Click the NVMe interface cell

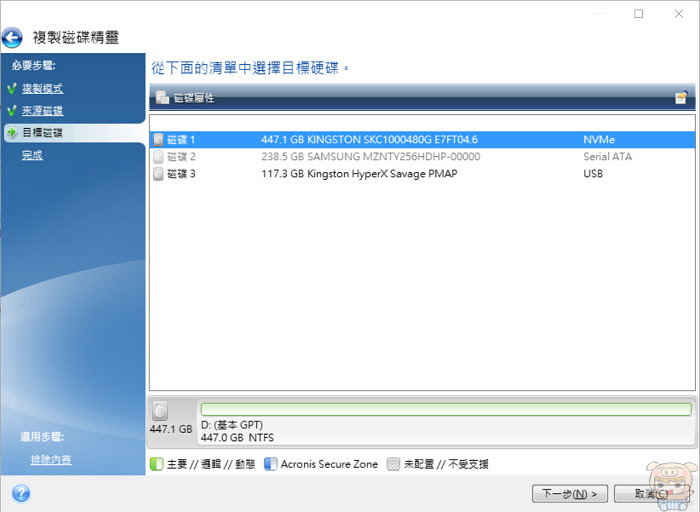(599, 140)
